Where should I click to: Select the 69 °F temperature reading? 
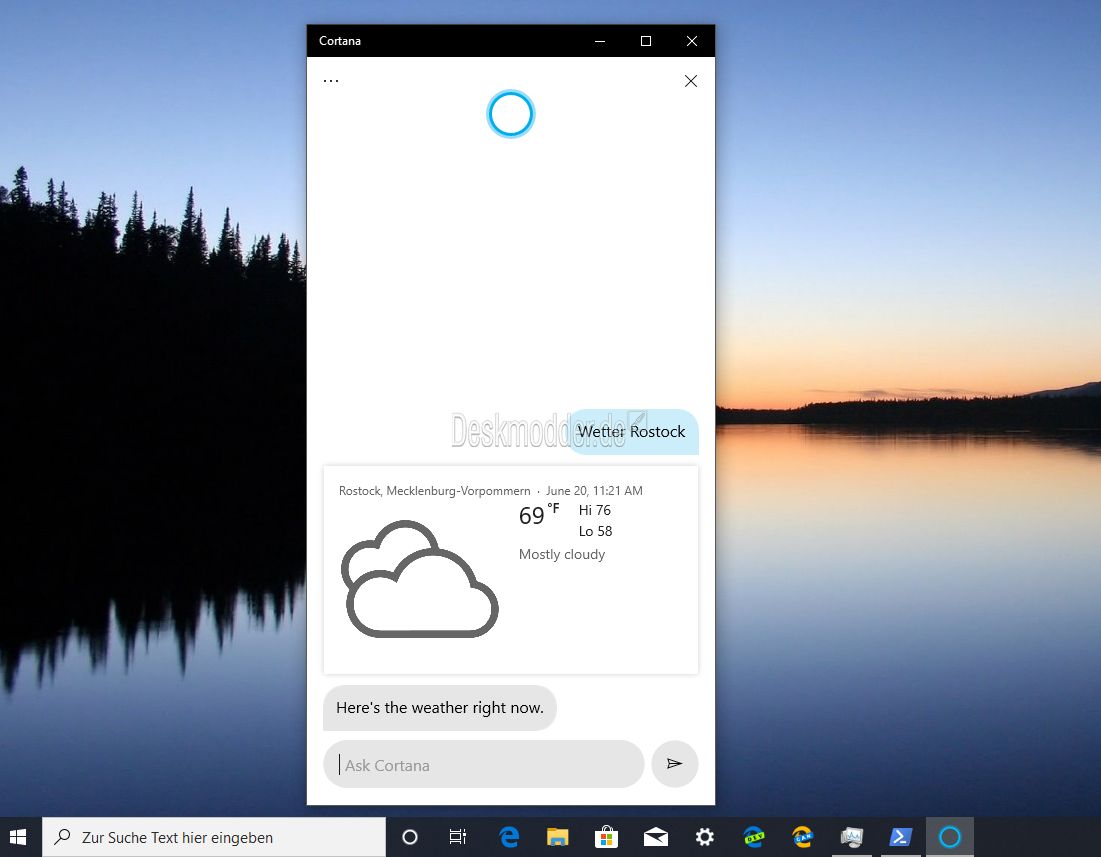tap(539, 514)
